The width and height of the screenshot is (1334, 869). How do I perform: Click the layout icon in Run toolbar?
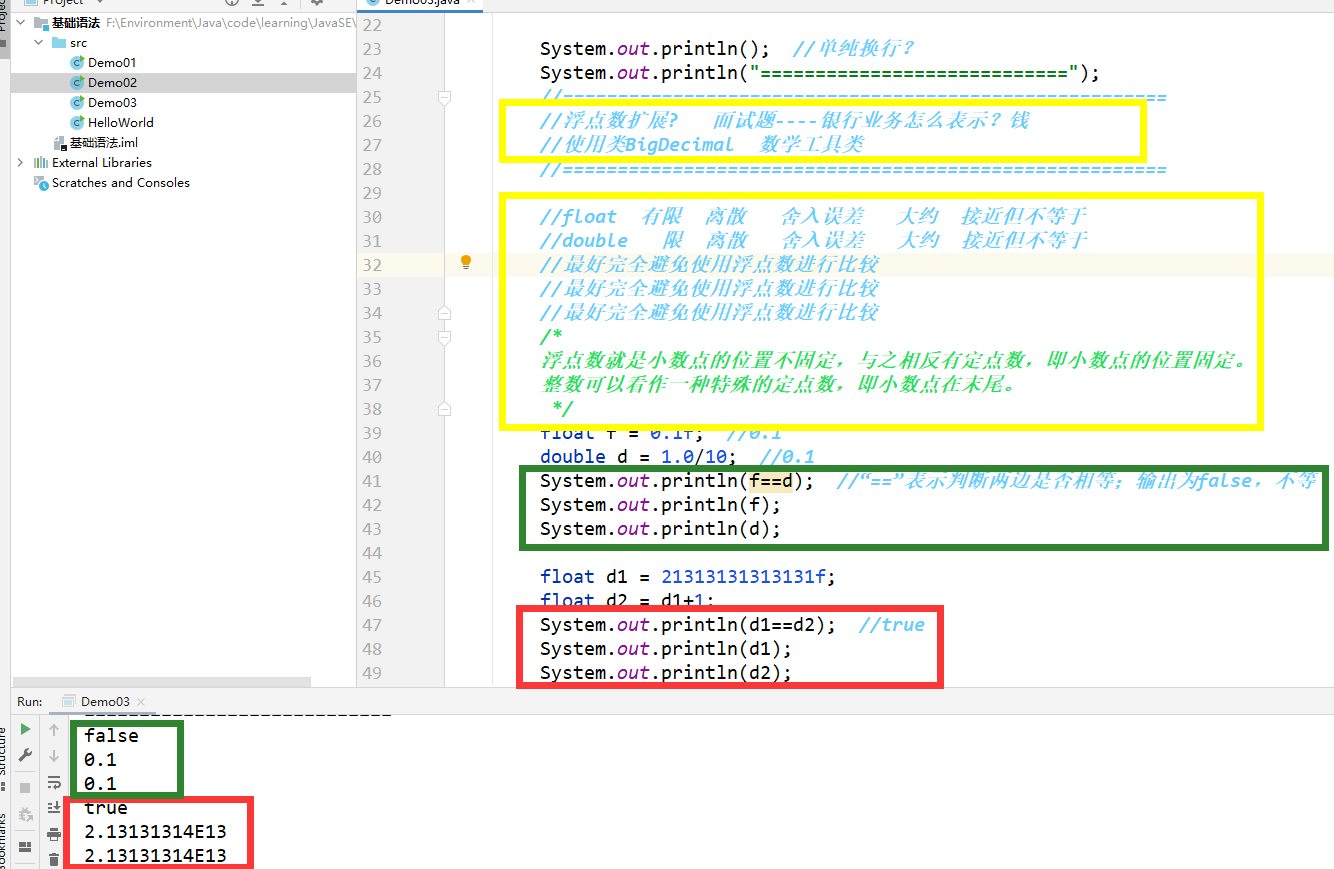(x=26, y=847)
